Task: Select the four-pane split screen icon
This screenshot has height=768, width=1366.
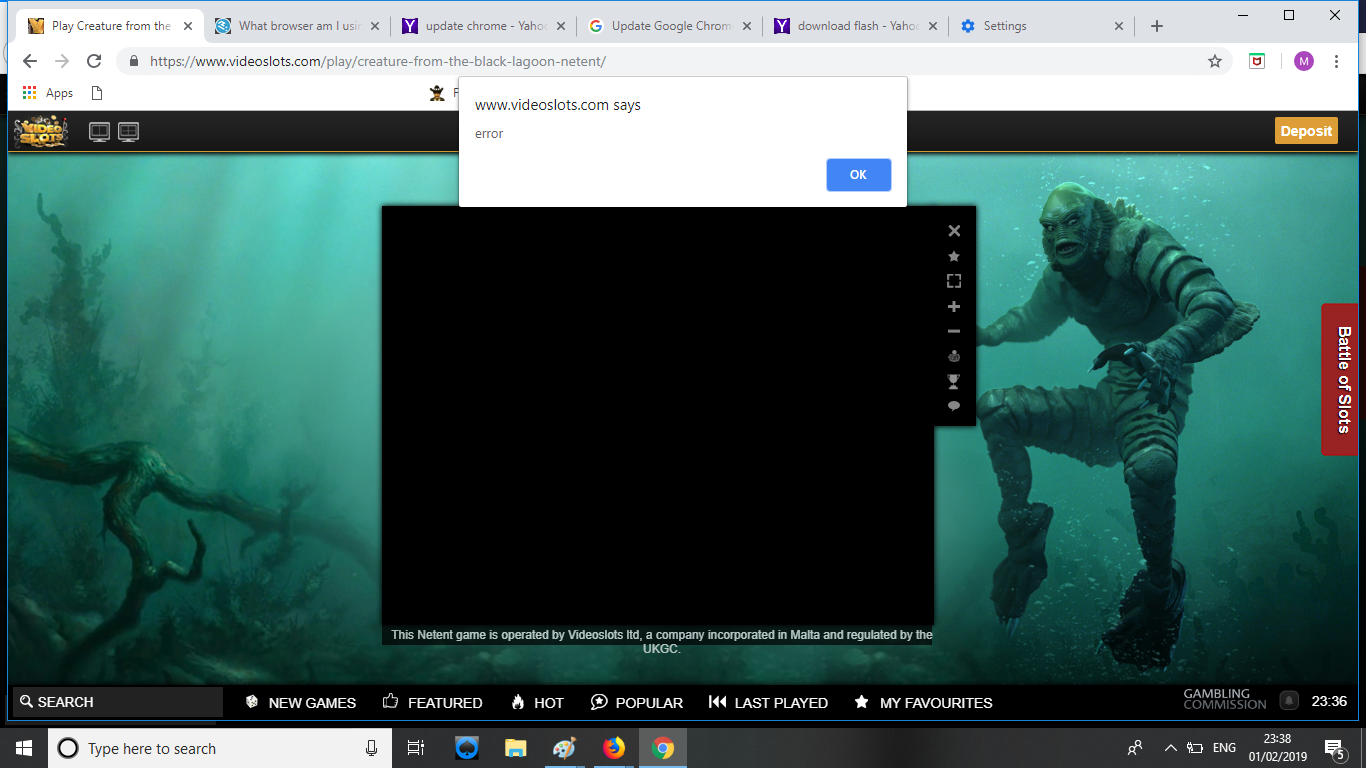Action: click(x=128, y=131)
